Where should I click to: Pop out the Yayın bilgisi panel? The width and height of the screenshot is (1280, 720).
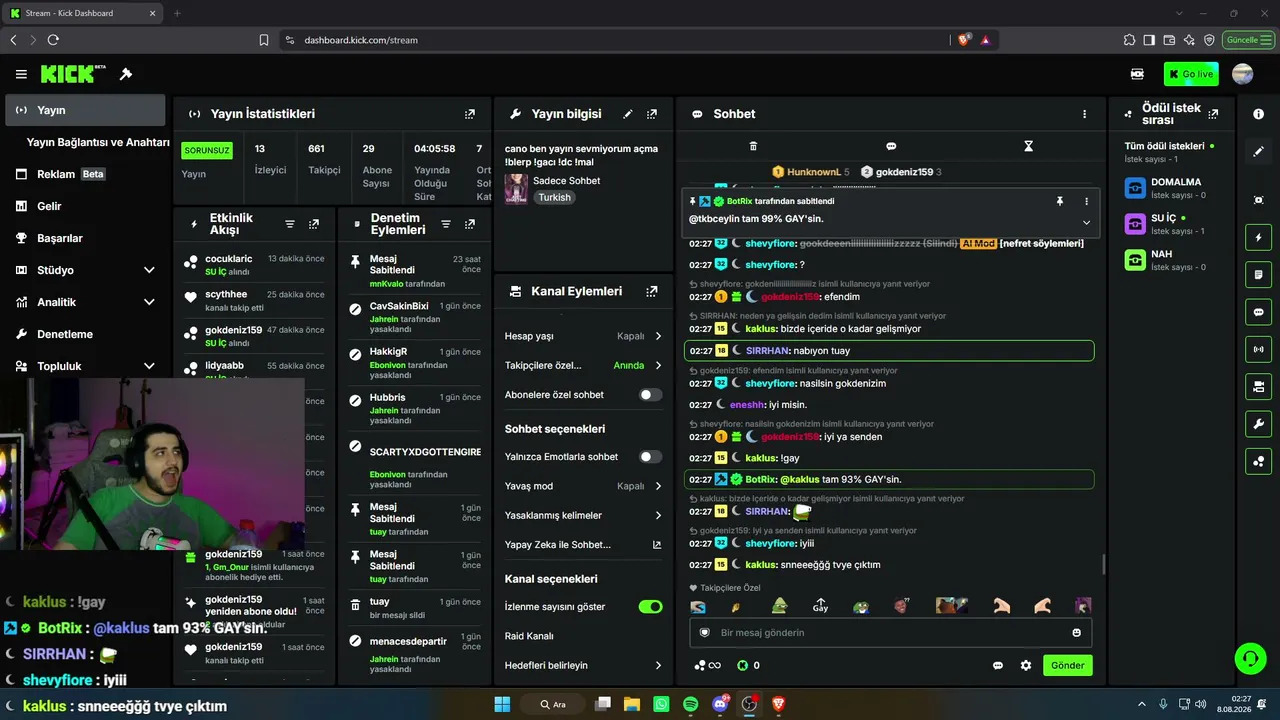pyautogui.click(x=652, y=114)
